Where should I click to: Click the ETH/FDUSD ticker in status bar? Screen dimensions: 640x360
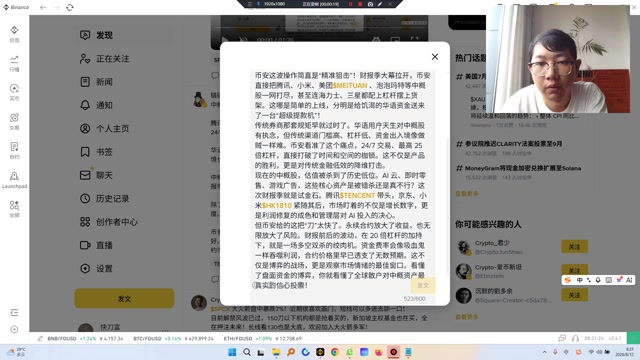[262, 338]
